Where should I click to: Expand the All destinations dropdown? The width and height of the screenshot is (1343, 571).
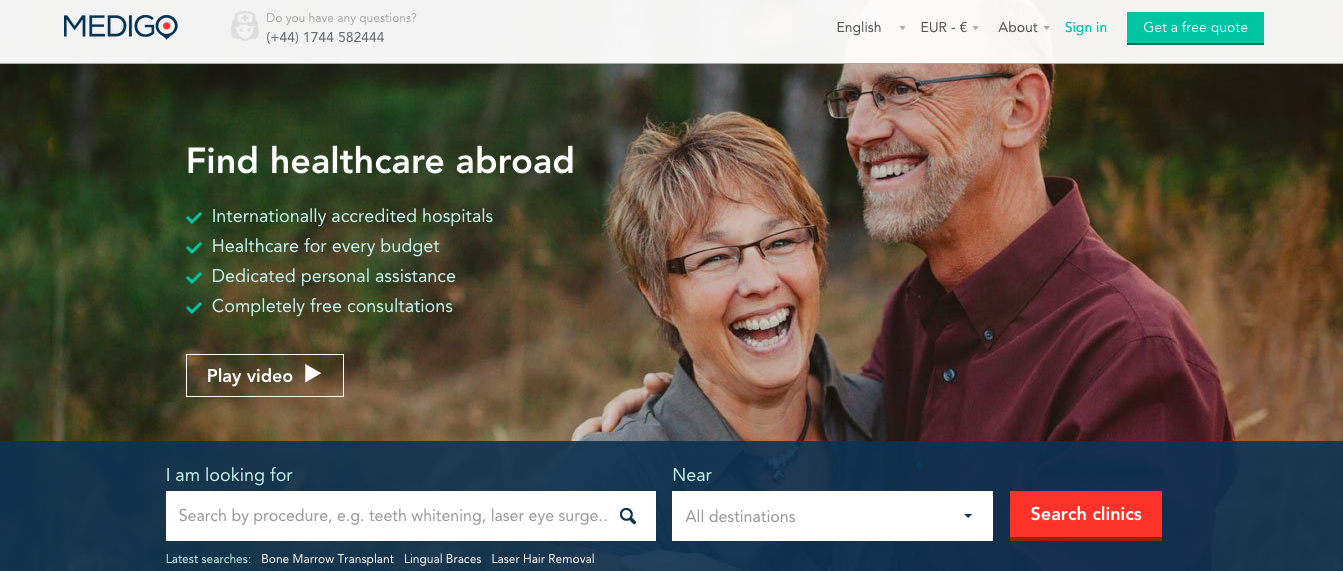click(832, 516)
